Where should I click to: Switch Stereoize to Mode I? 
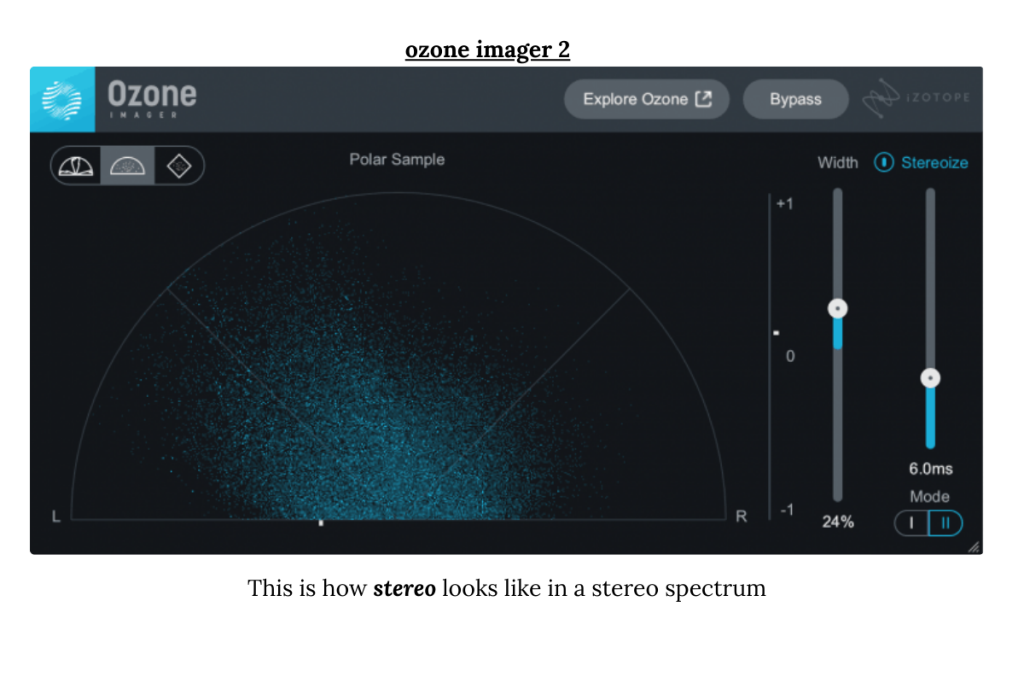point(911,522)
